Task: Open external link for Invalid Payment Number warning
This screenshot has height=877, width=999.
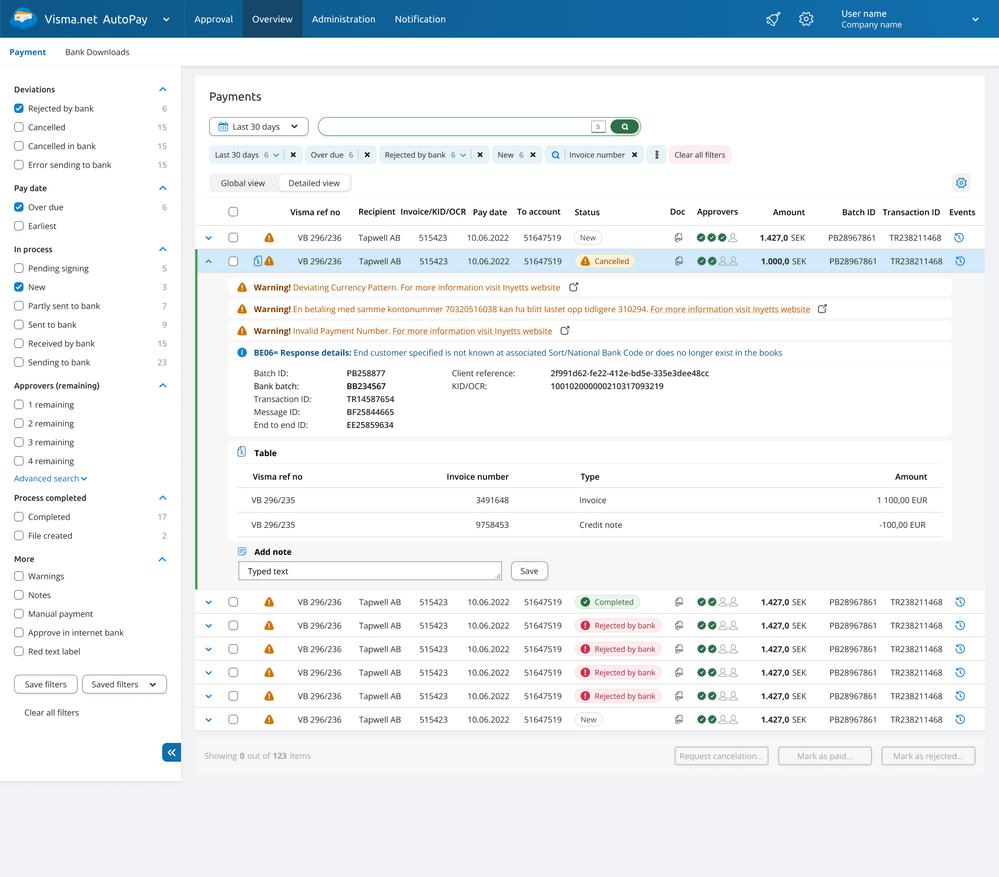Action: pos(564,331)
